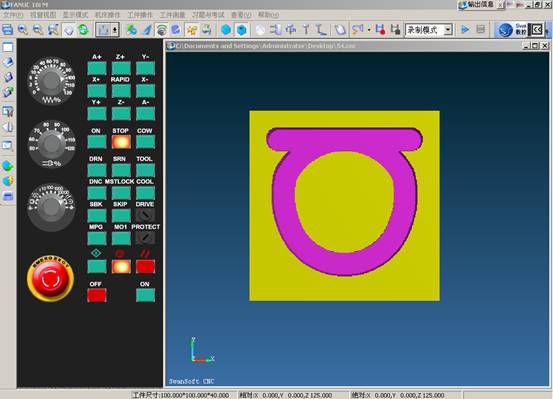Open the last menu bar item

268,15
